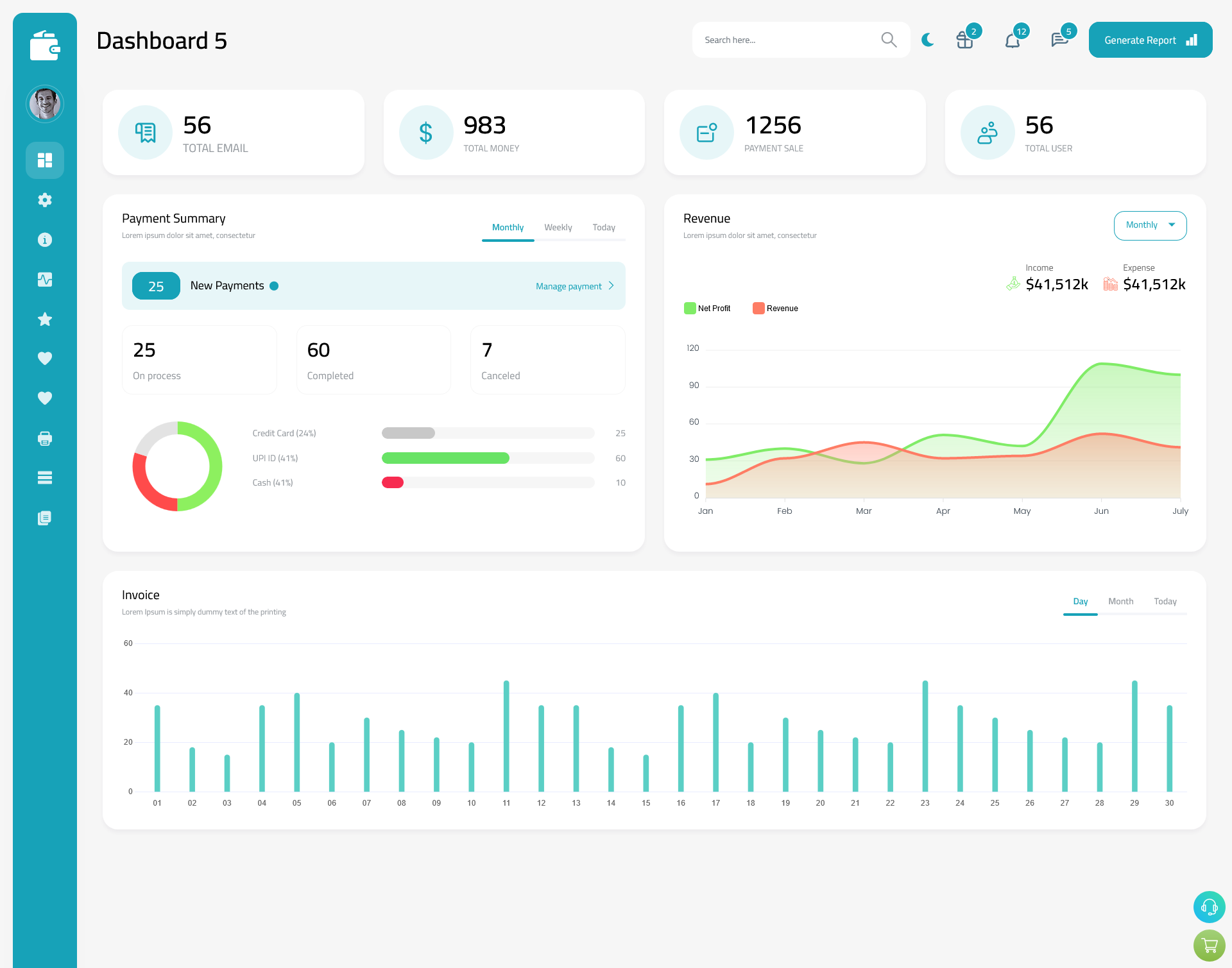Open the settings gear icon in sidebar

(x=45, y=199)
